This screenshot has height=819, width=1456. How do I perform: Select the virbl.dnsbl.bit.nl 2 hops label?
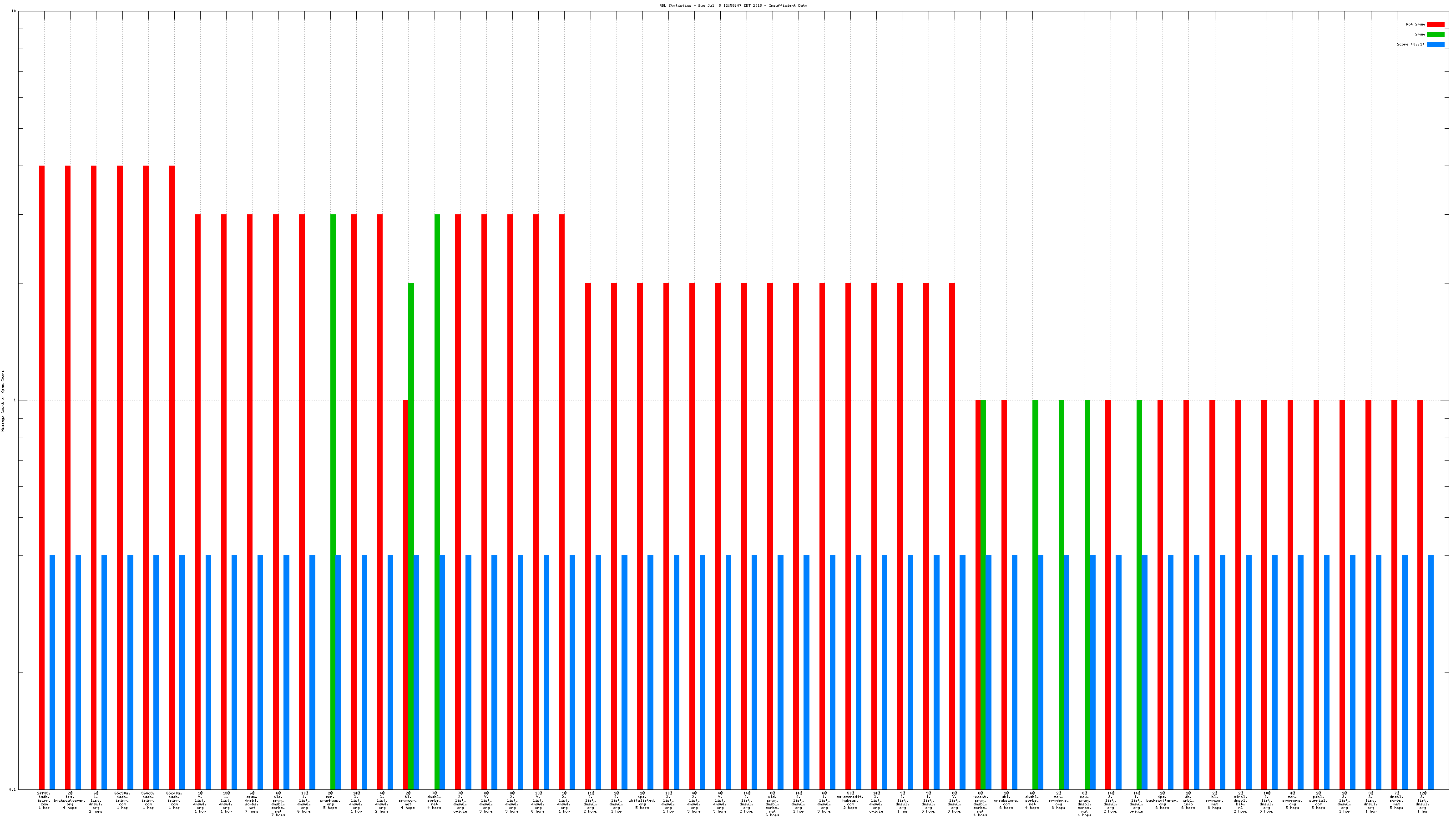1241,802
